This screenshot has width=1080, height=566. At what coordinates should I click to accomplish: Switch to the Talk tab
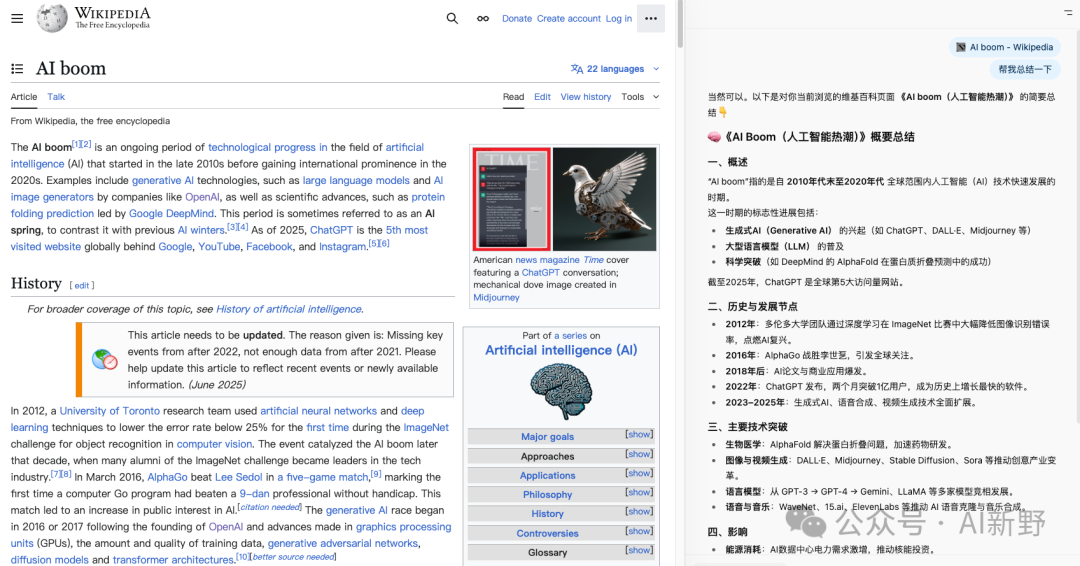click(56, 97)
